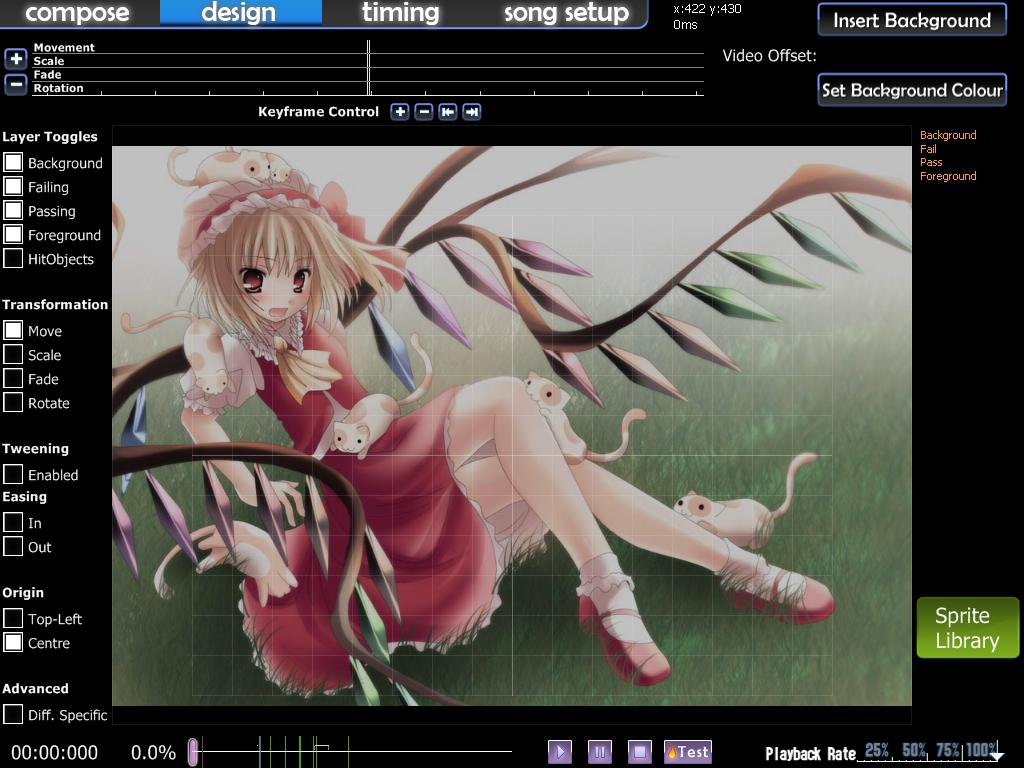Set origin to Centre
Screen dimensions: 1024x768
click(13, 643)
